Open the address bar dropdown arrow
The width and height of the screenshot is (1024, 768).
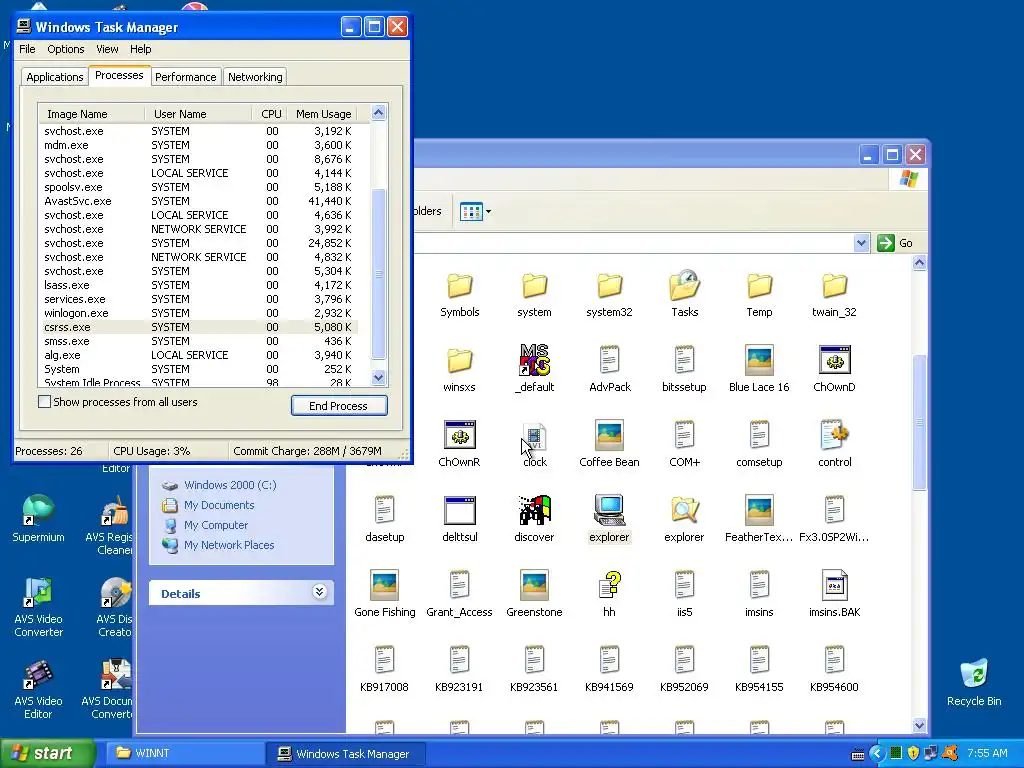click(861, 243)
